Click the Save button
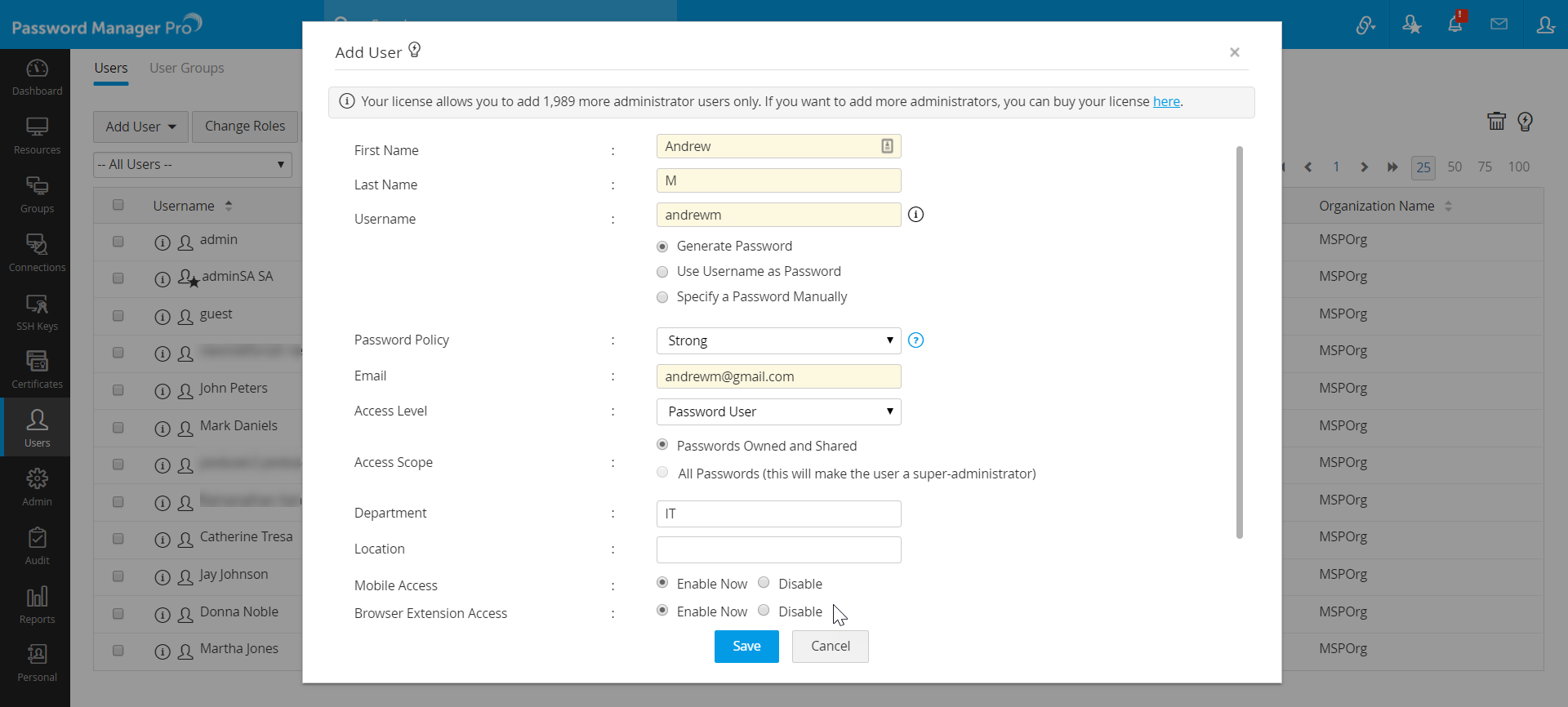 point(746,647)
